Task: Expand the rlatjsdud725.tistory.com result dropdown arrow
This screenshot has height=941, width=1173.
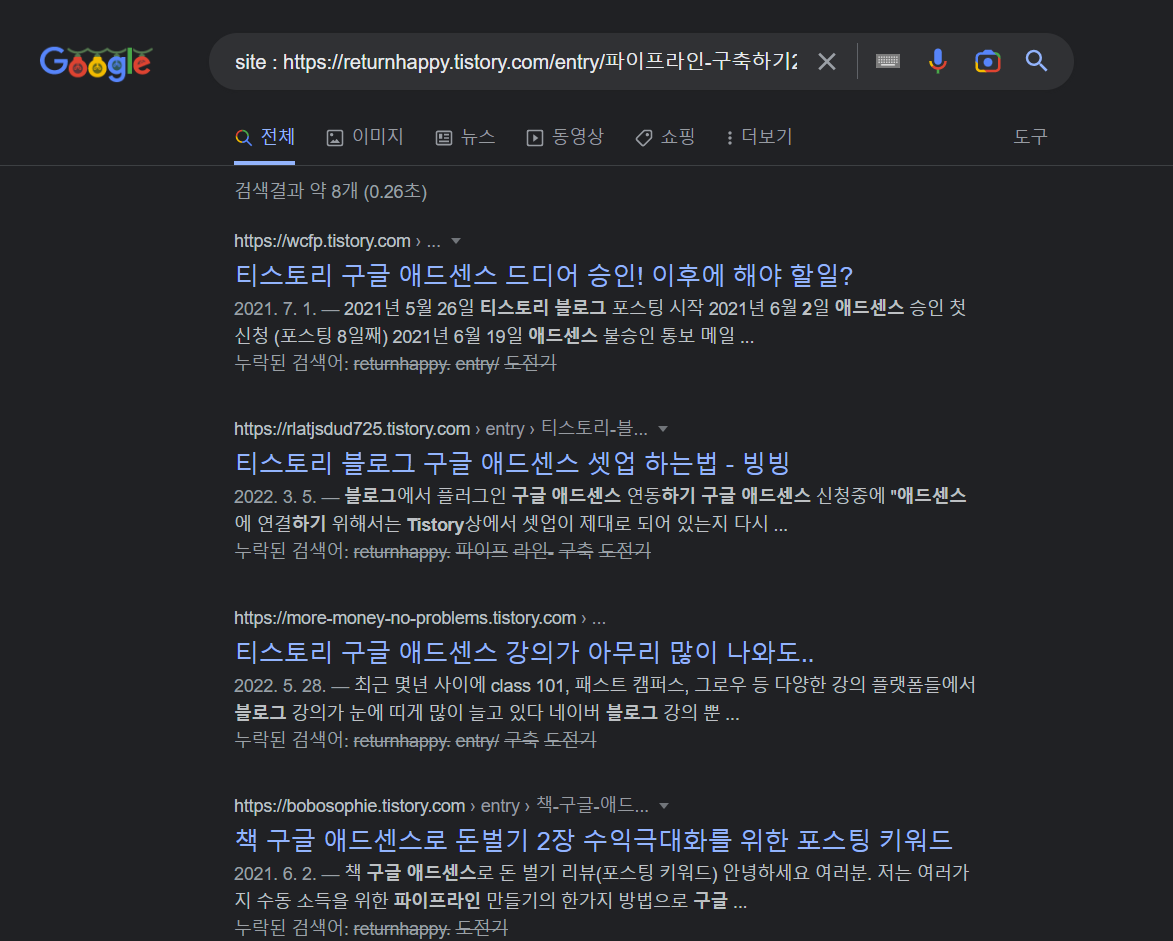Action: click(662, 429)
